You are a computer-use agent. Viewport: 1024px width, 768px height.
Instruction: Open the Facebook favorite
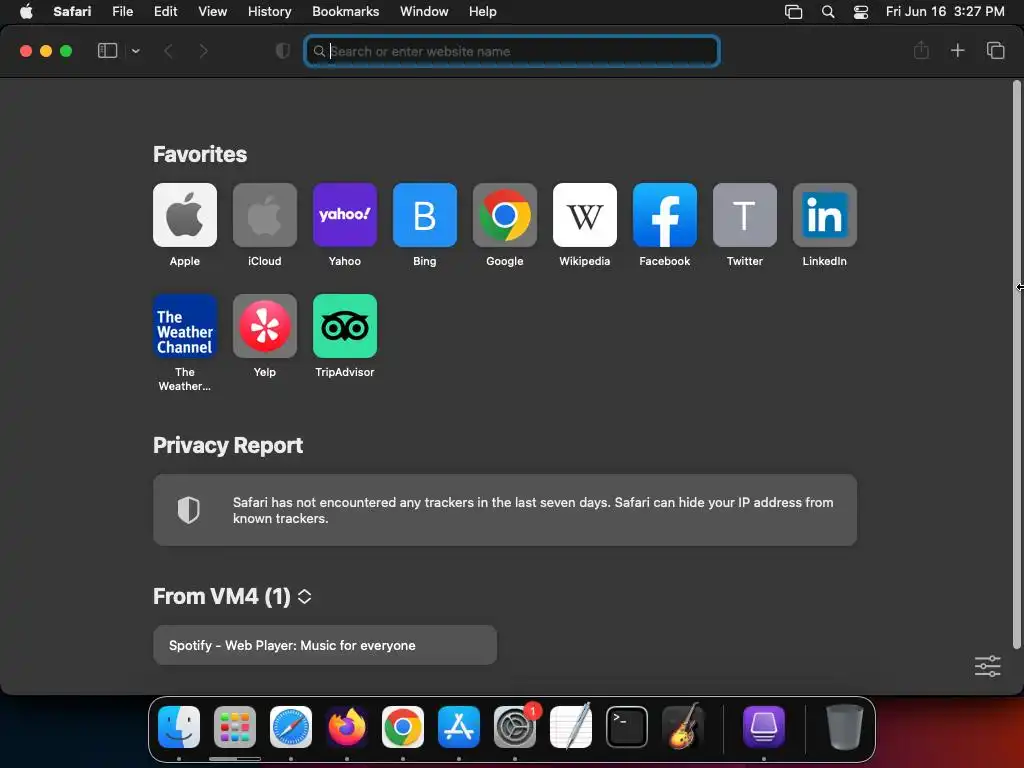pyautogui.click(x=665, y=215)
